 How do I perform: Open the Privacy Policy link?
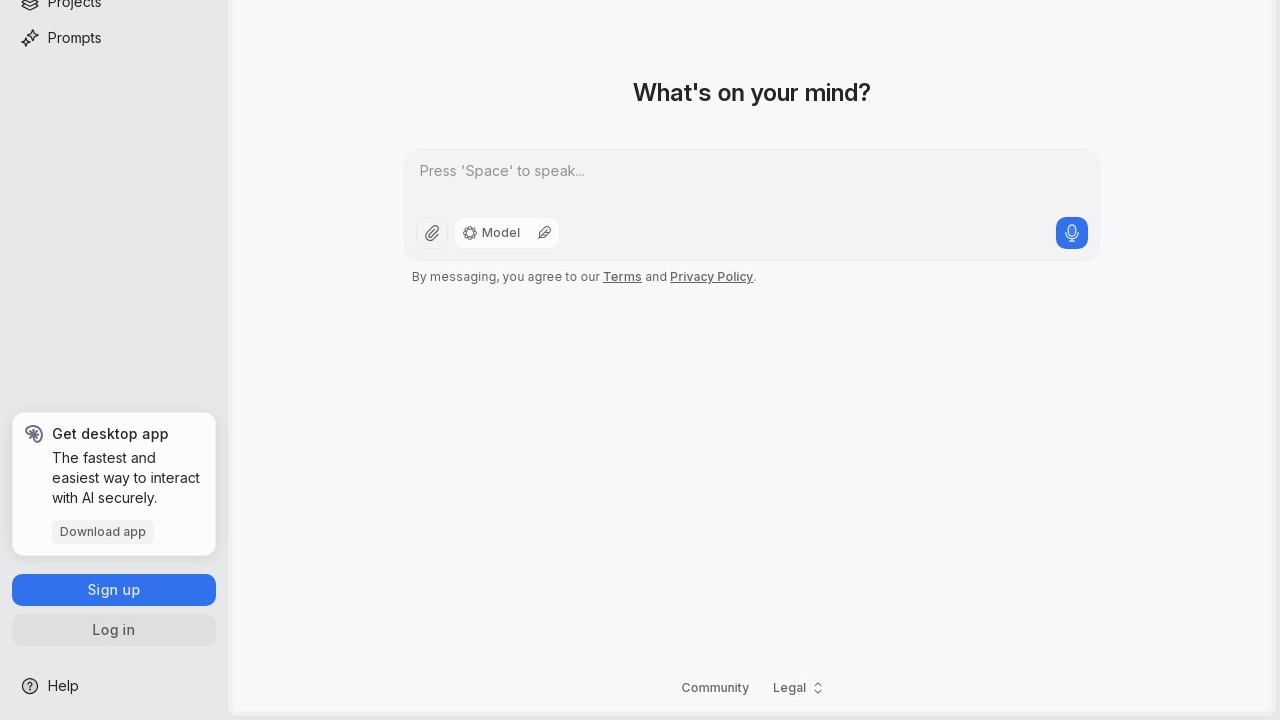coord(711,277)
